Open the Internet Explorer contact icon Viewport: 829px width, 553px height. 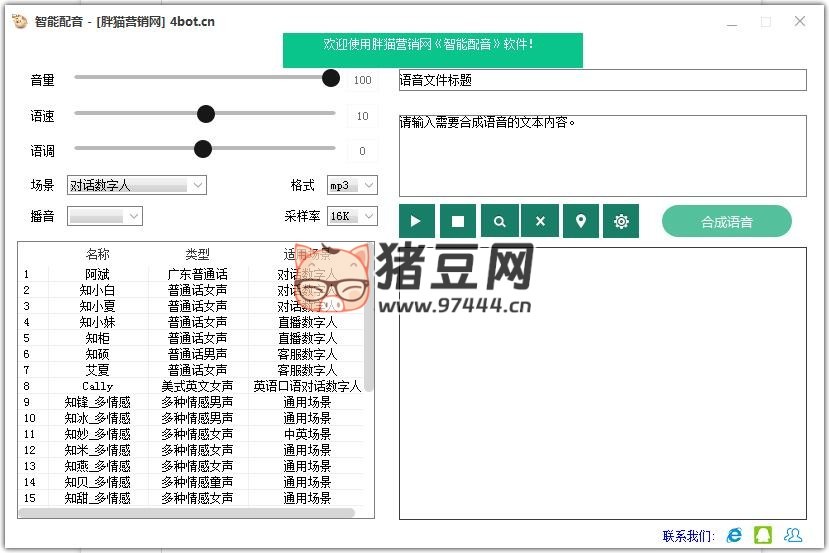(734, 535)
